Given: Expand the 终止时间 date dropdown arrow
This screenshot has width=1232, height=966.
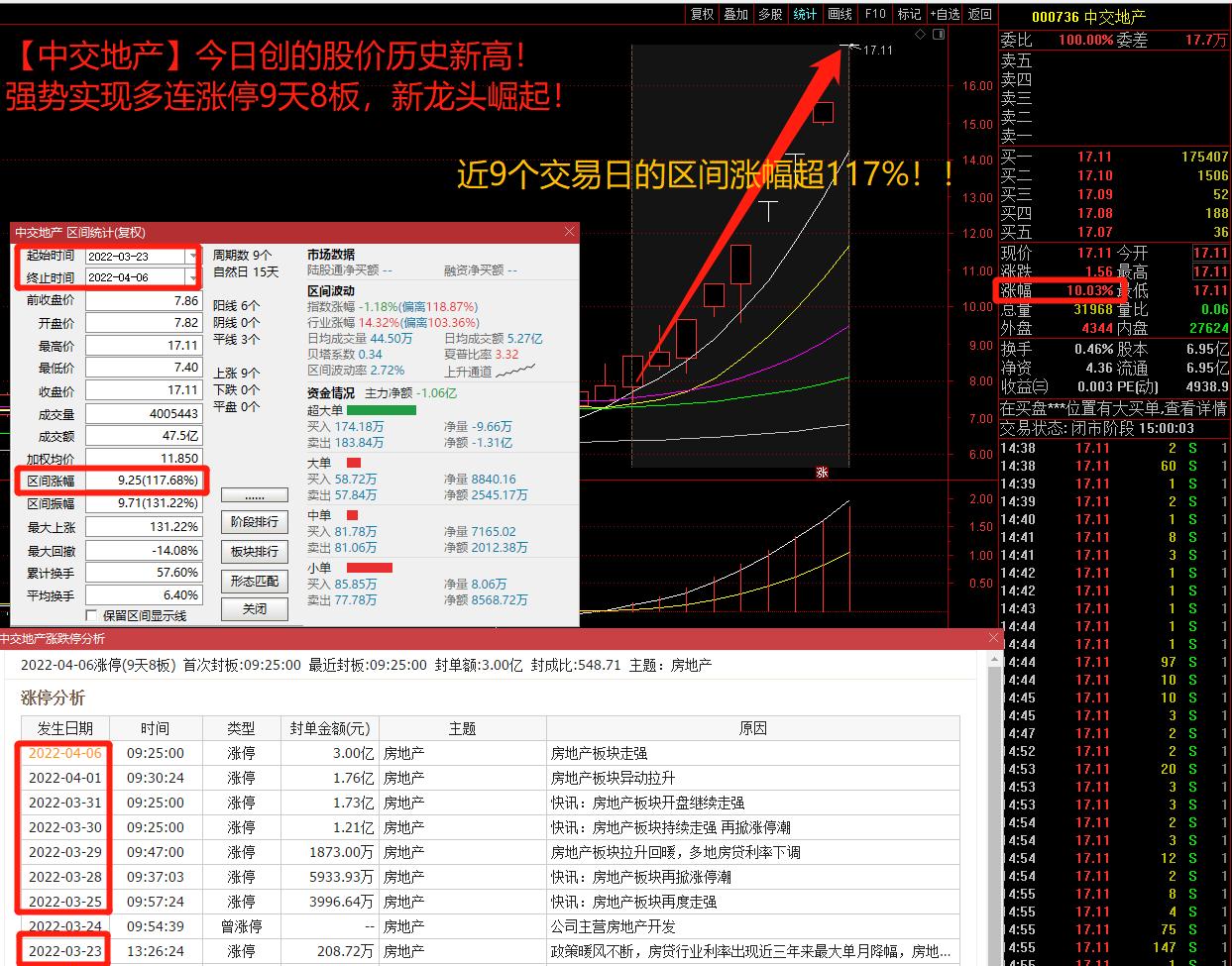Looking at the screenshot, I should click(x=192, y=277).
